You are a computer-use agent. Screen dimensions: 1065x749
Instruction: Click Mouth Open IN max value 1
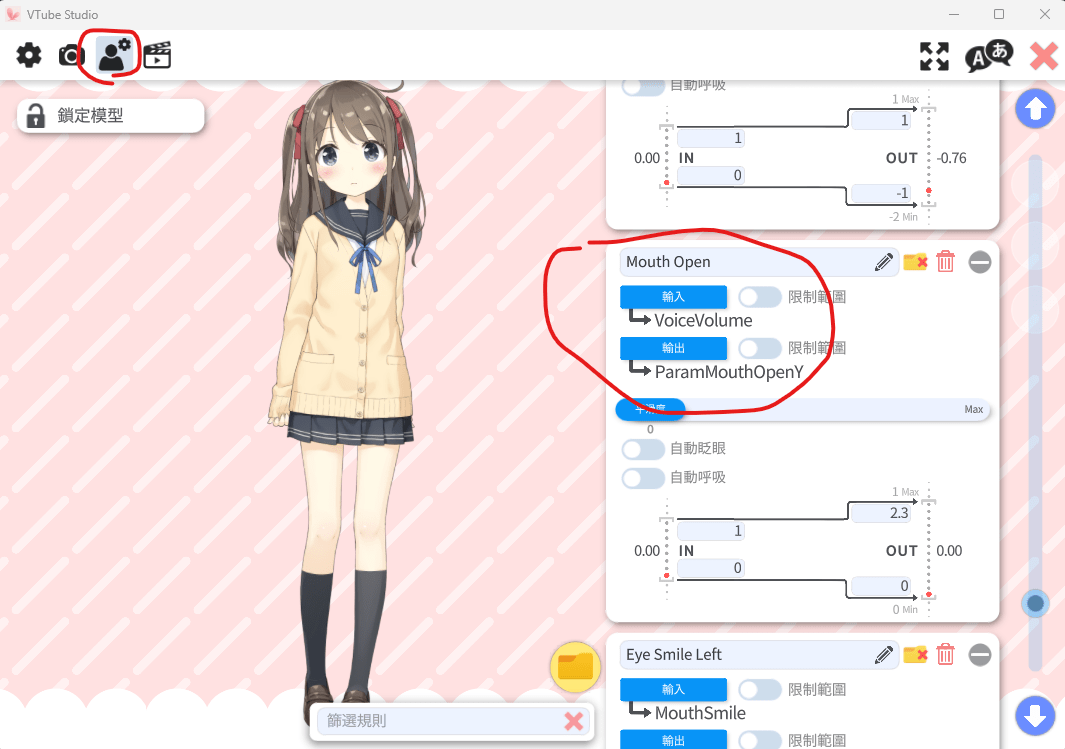click(710, 531)
